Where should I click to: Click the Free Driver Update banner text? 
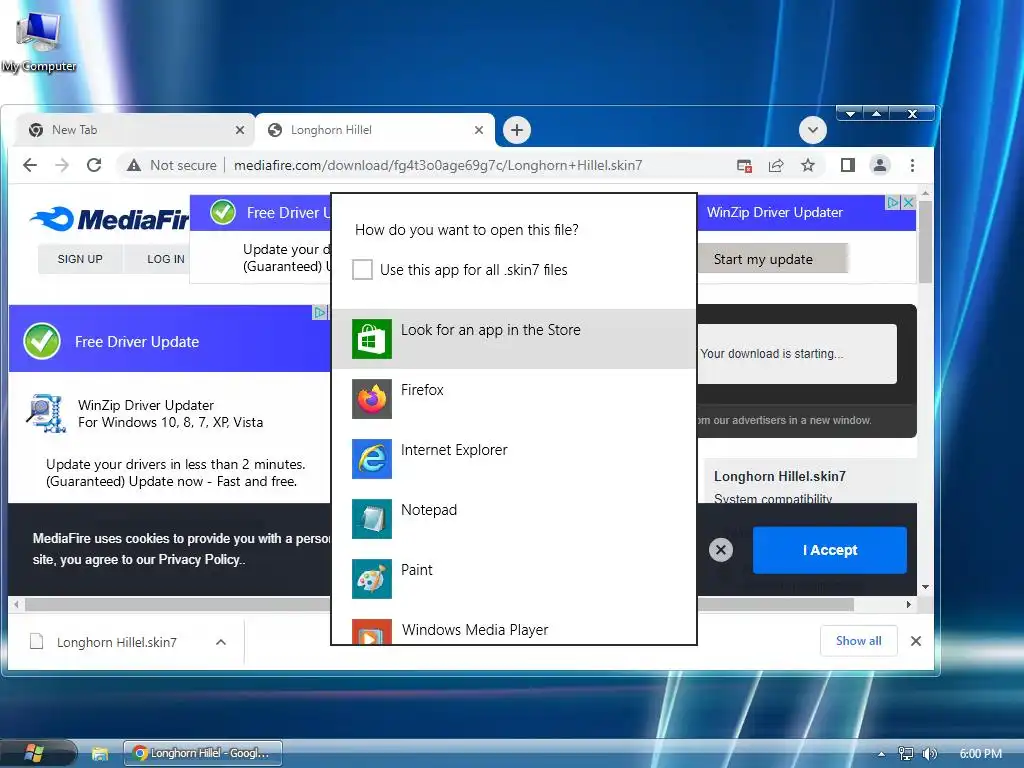[136, 342]
